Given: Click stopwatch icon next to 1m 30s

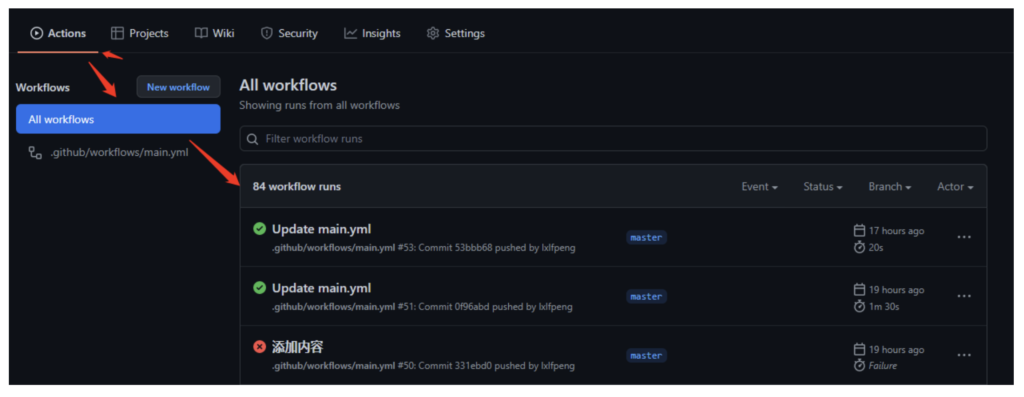Looking at the screenshot, I should (x=859, y=306).
